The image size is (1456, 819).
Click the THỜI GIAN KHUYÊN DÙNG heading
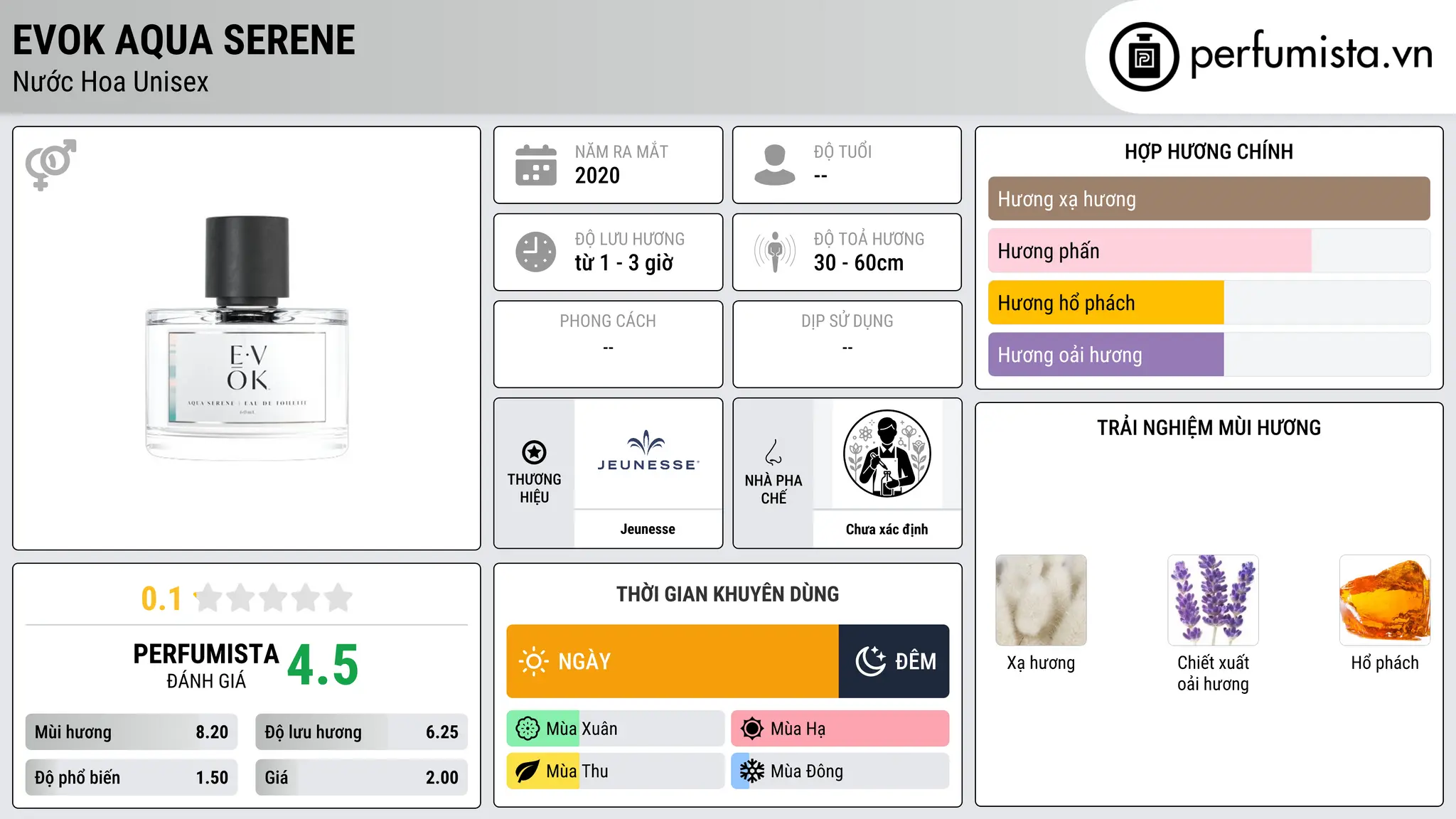pos(727,594)
